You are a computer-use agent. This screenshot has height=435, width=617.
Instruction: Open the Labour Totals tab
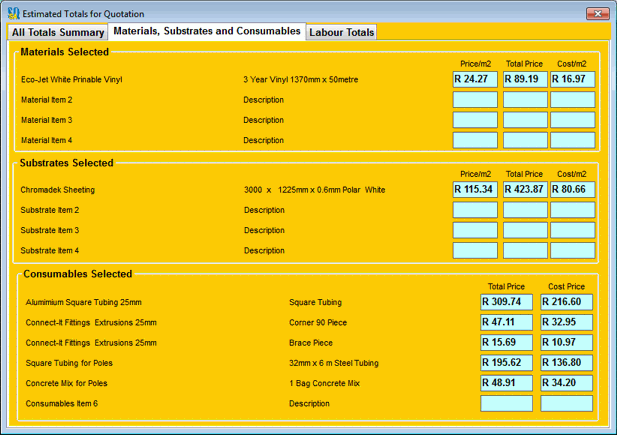pyautogui.click(x=342, y=32)
